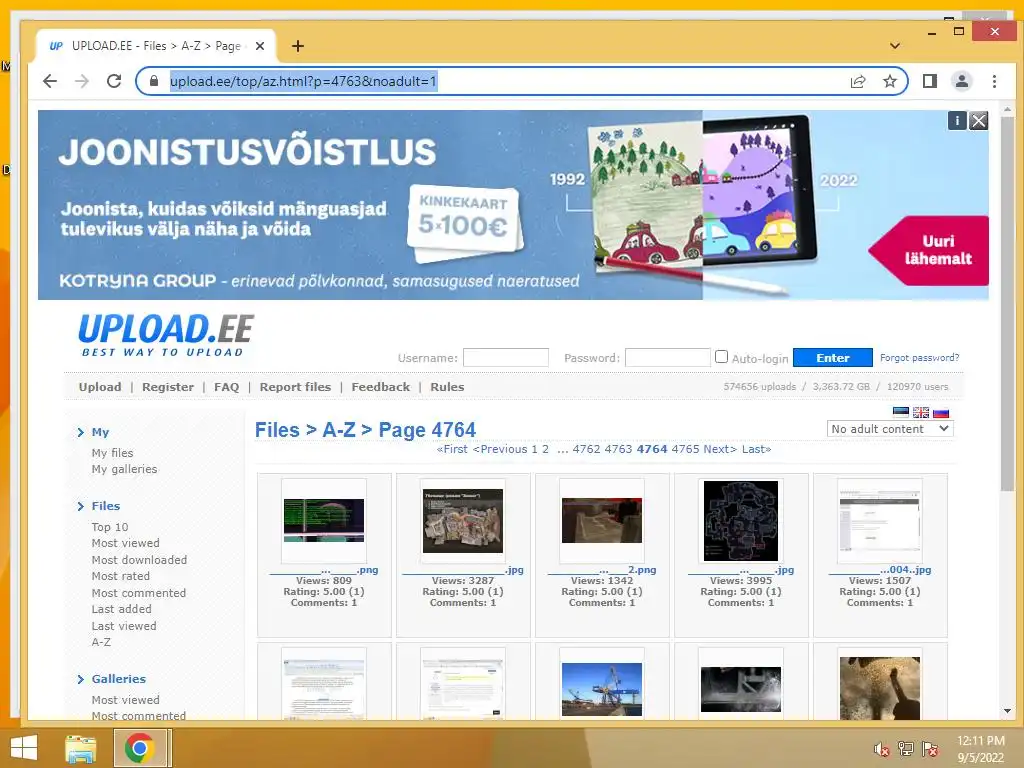
Task: Switch language to English flag
Action: pyautogui.click(x=921, y=412)
